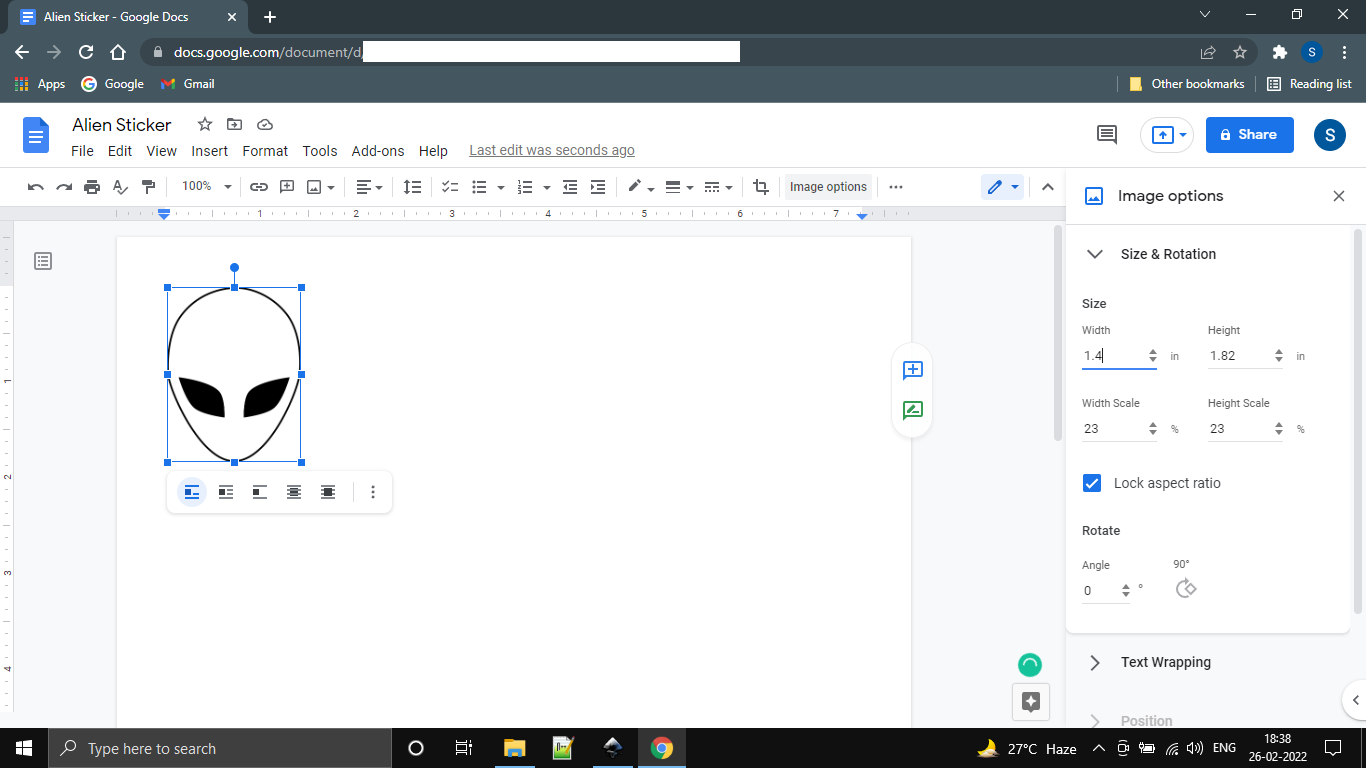This screenshot has width=1366, height=768.
Task: Open the zoom level dropdown
Action: pos(204,186)
